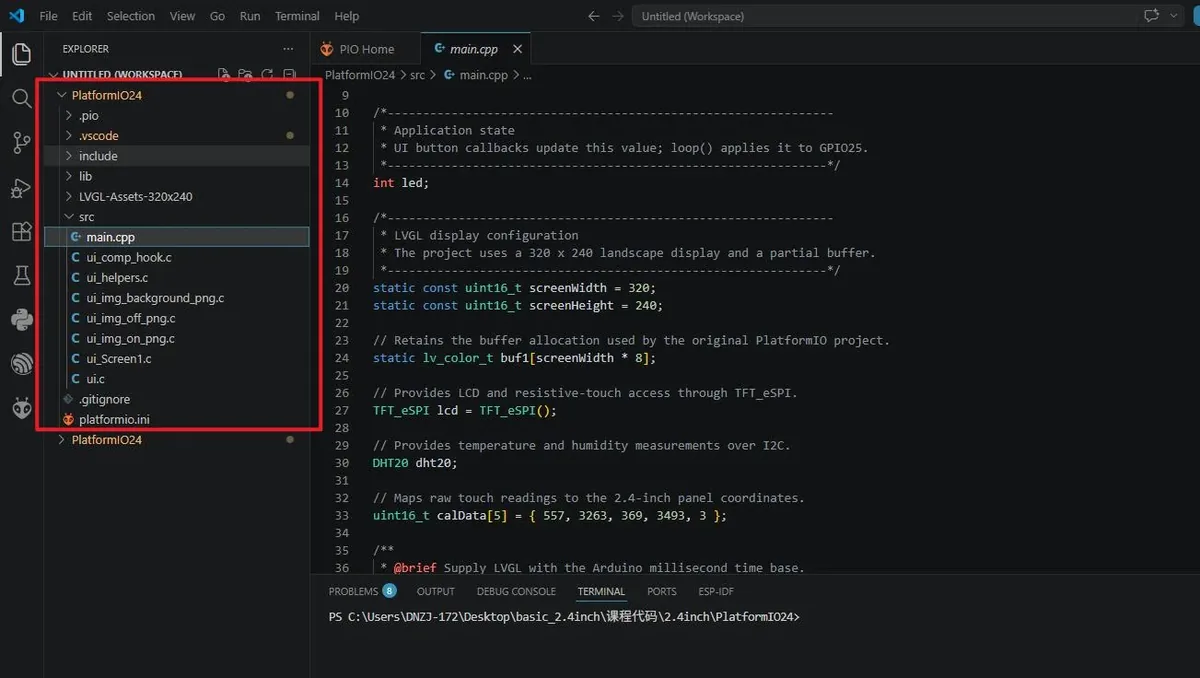Open the Go menu
The height and width of the screenshot is (678, 1200).
pos(218,16)
